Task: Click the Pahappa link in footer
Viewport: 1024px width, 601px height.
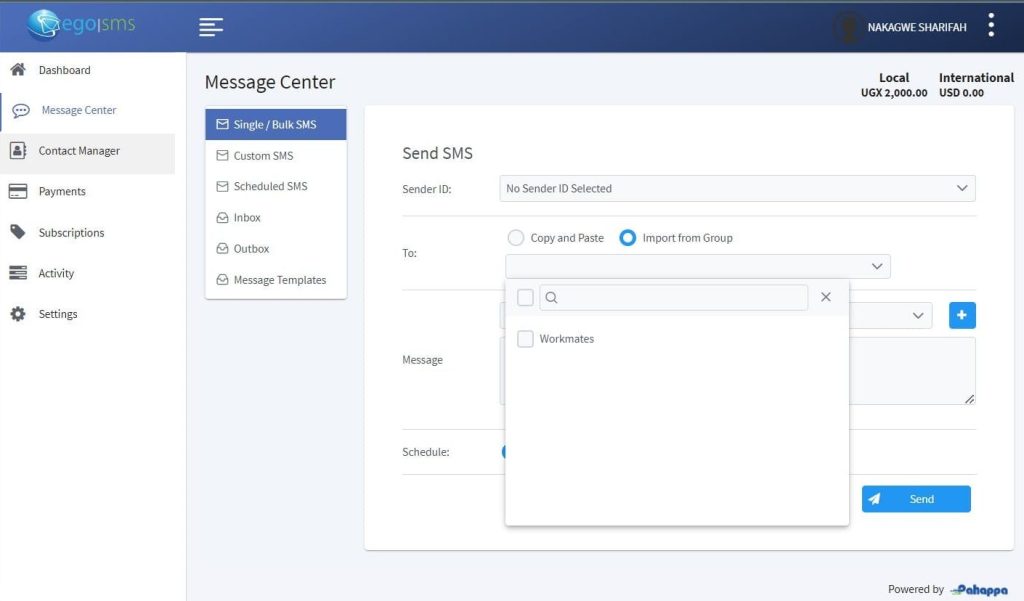Action: point(979,590)
